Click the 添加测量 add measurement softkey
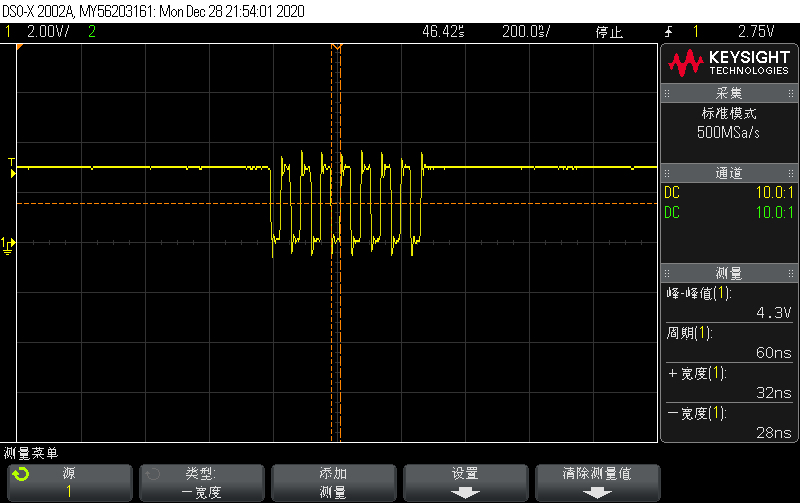This screenshot has height=503, width=800. tap(334, 483)
